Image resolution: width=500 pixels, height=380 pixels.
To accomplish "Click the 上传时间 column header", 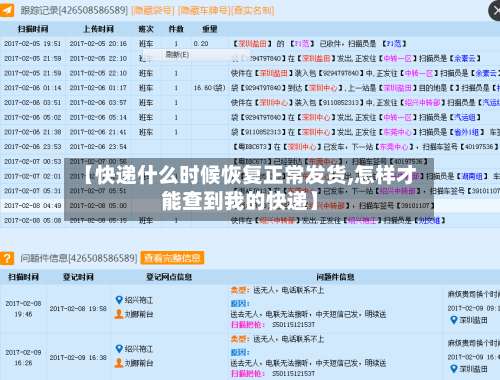I will click(98, 29).
